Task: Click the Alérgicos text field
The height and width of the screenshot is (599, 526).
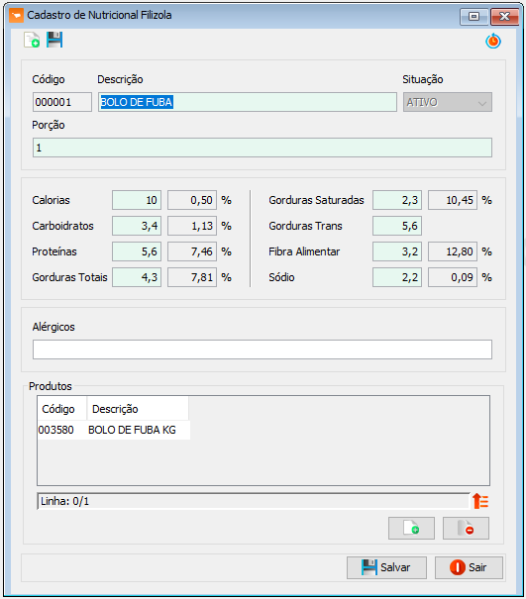Action: (x=262, y=350)
